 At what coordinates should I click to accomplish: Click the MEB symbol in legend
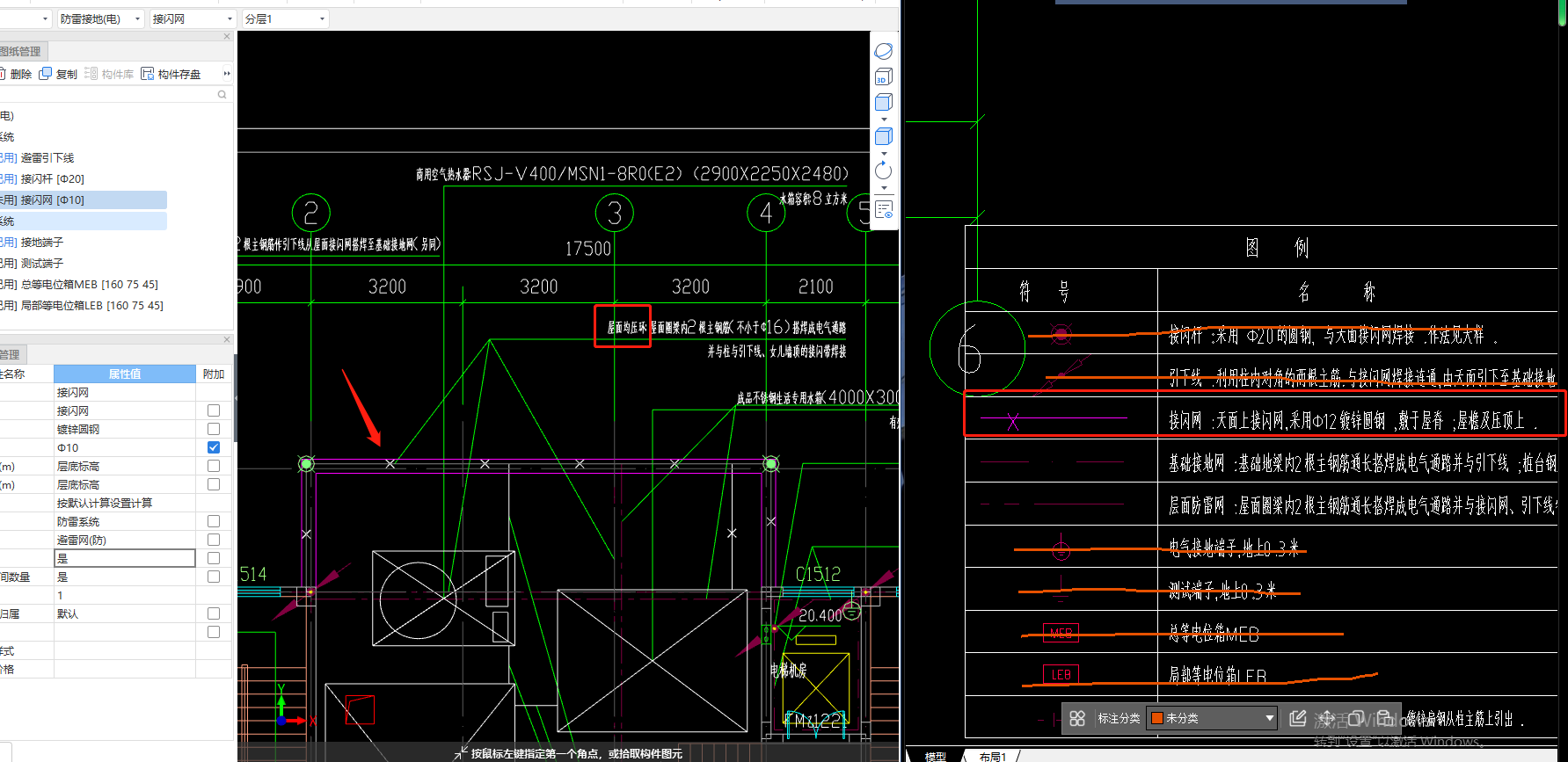[1061, 633]
